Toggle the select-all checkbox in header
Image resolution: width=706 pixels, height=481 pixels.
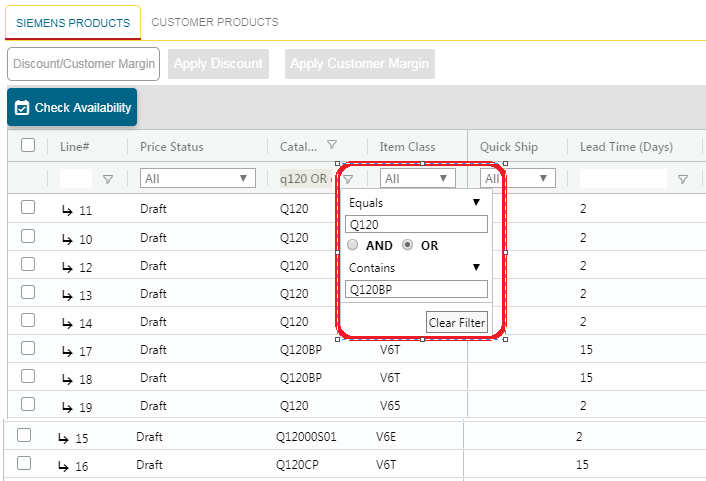point(28,145)
